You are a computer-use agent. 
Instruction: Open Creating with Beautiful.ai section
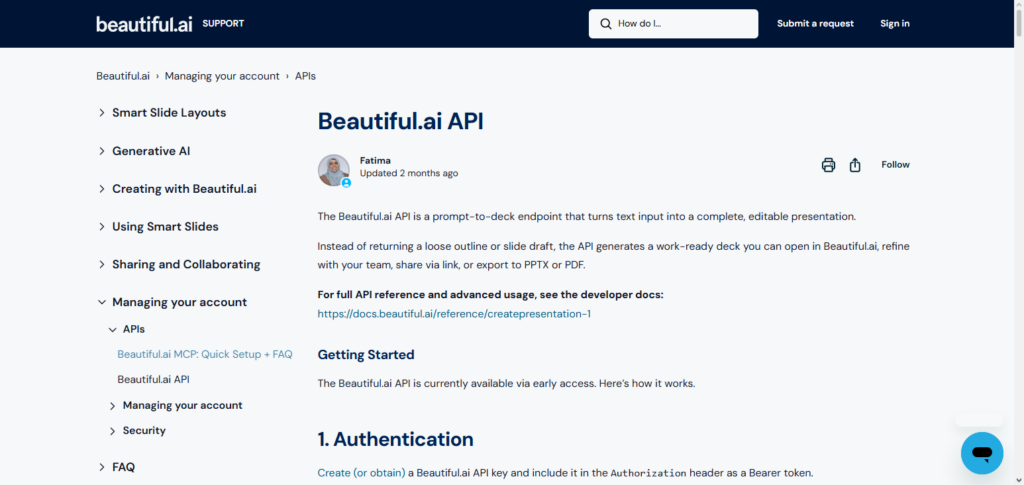tap(184, 189)
